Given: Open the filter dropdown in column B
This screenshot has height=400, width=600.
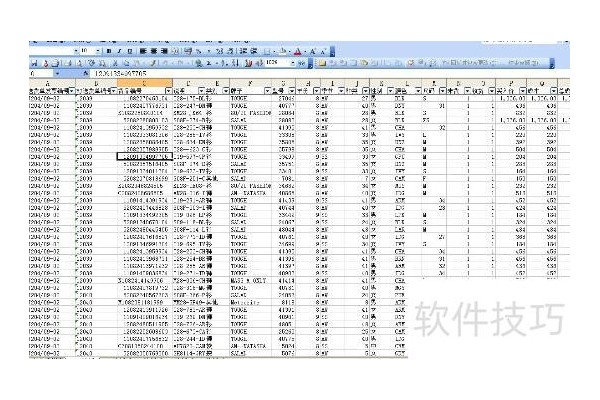Looking at the screenshot, I should 113,91.
